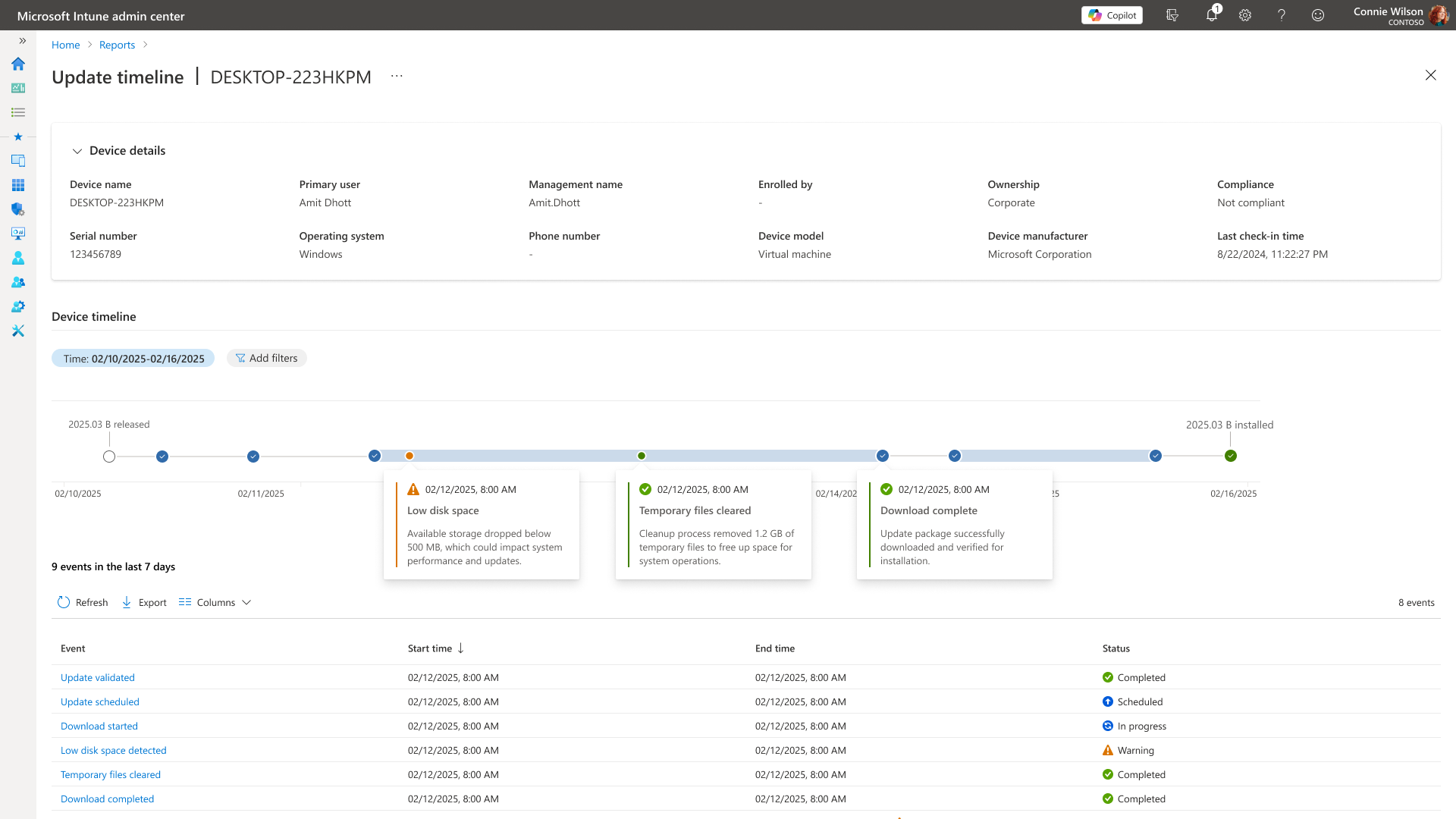The height and width of the screenshot is (819, 1456).
Task: Open Tenant administration sidebar icon
Action: coord(18,306)
